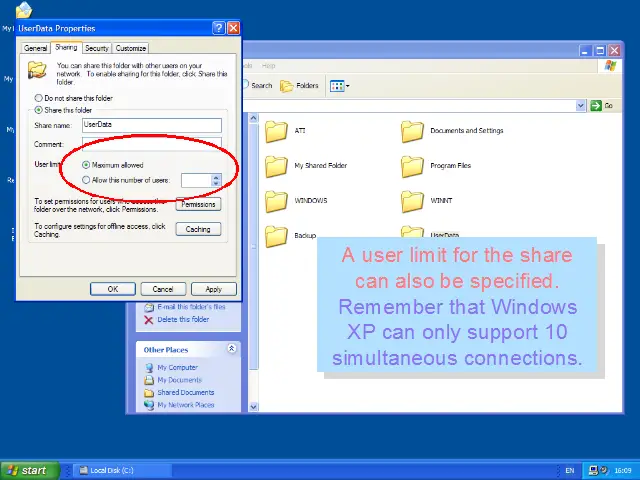Click the EN language indicator
Screen dimensions: 640x480
(570, 471)
